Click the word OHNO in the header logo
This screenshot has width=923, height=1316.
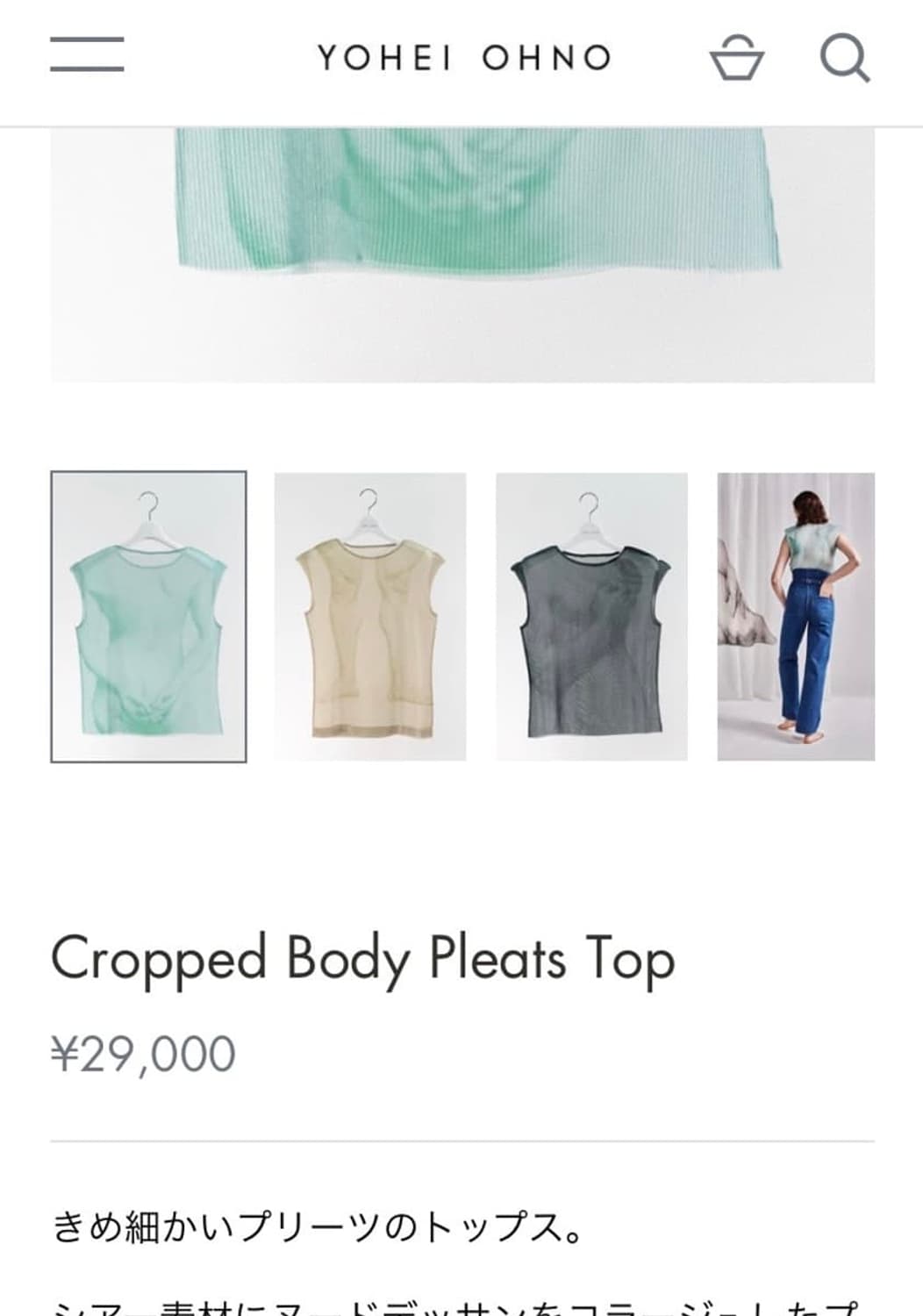click(x=547, y=59)
